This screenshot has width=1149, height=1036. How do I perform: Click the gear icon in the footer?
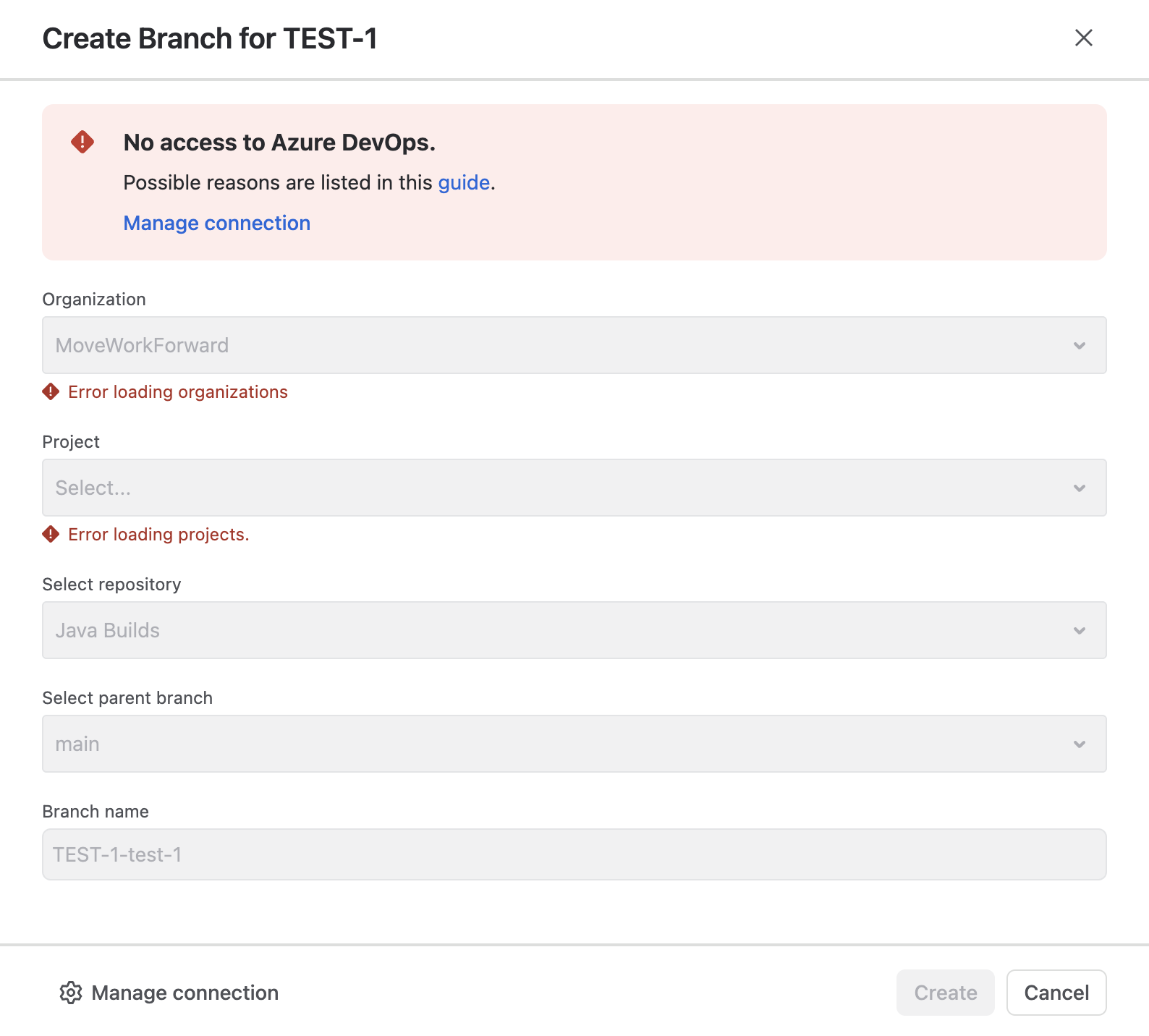71,993
